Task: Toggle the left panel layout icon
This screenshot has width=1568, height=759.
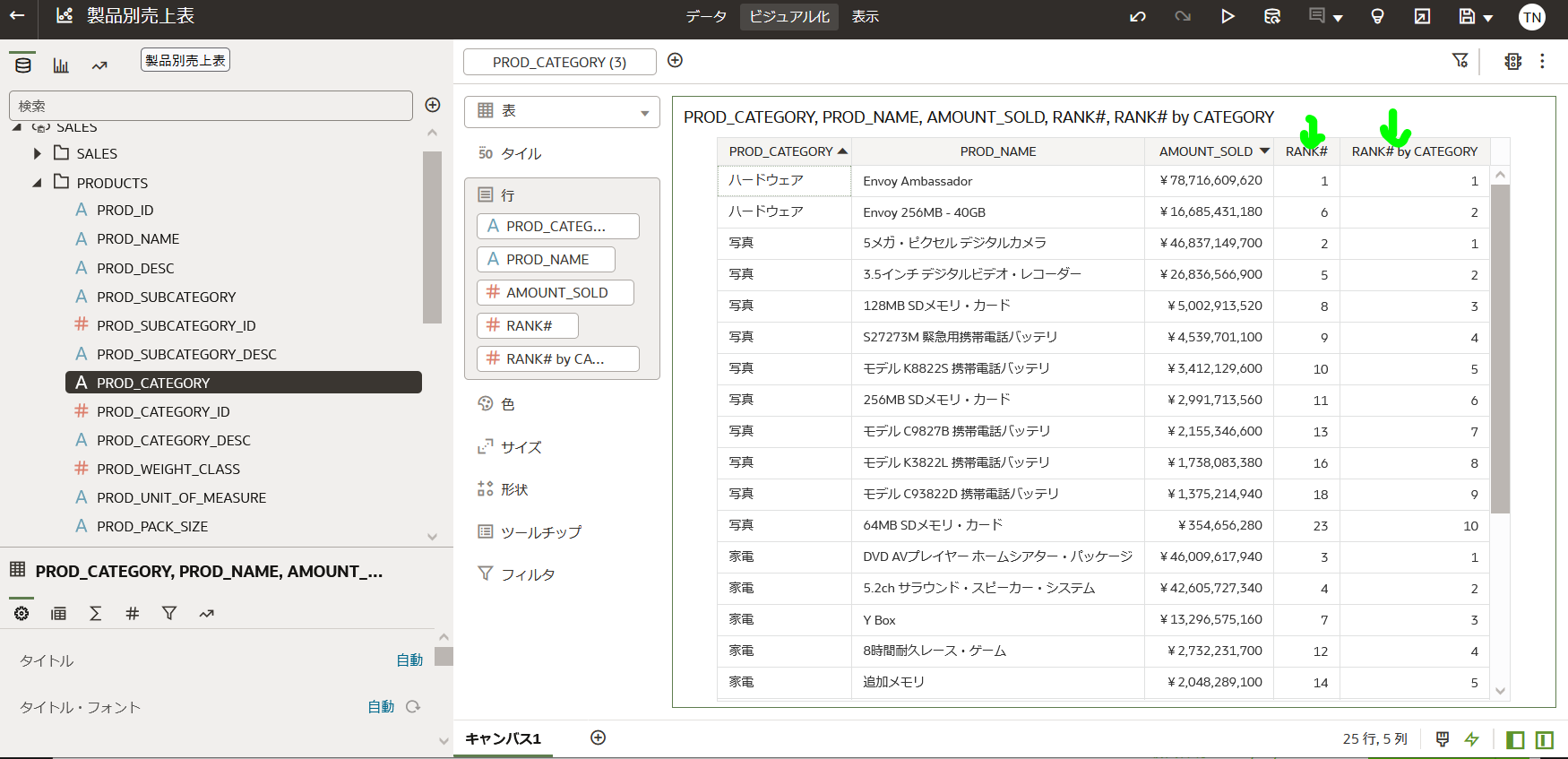Action: 1515,739
